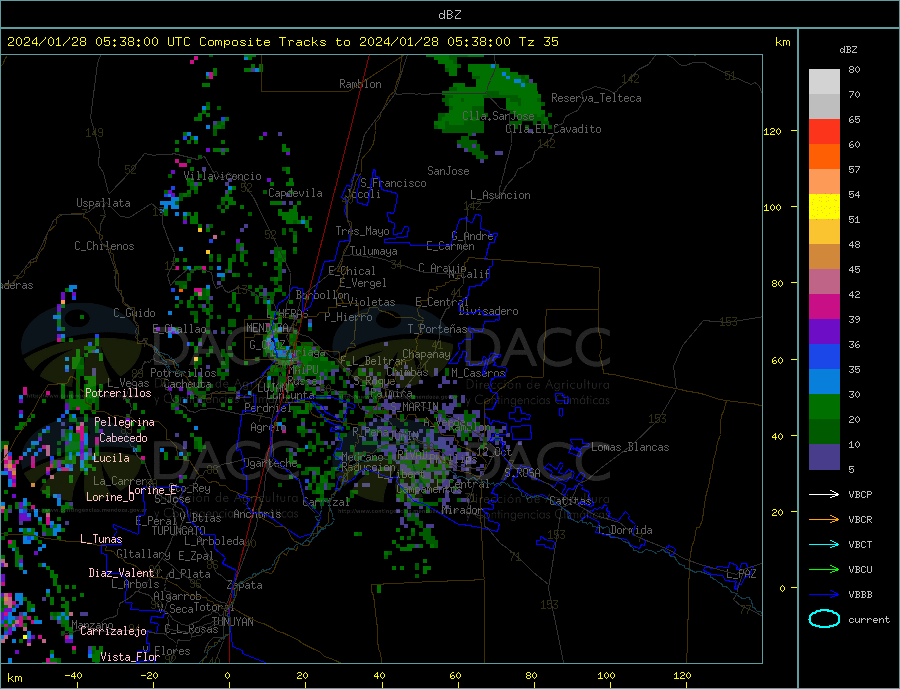The height and width of the screenshot is (689, 900).
Task: Click the white 'Vista_Flor' place label
Action: (130, 657)
